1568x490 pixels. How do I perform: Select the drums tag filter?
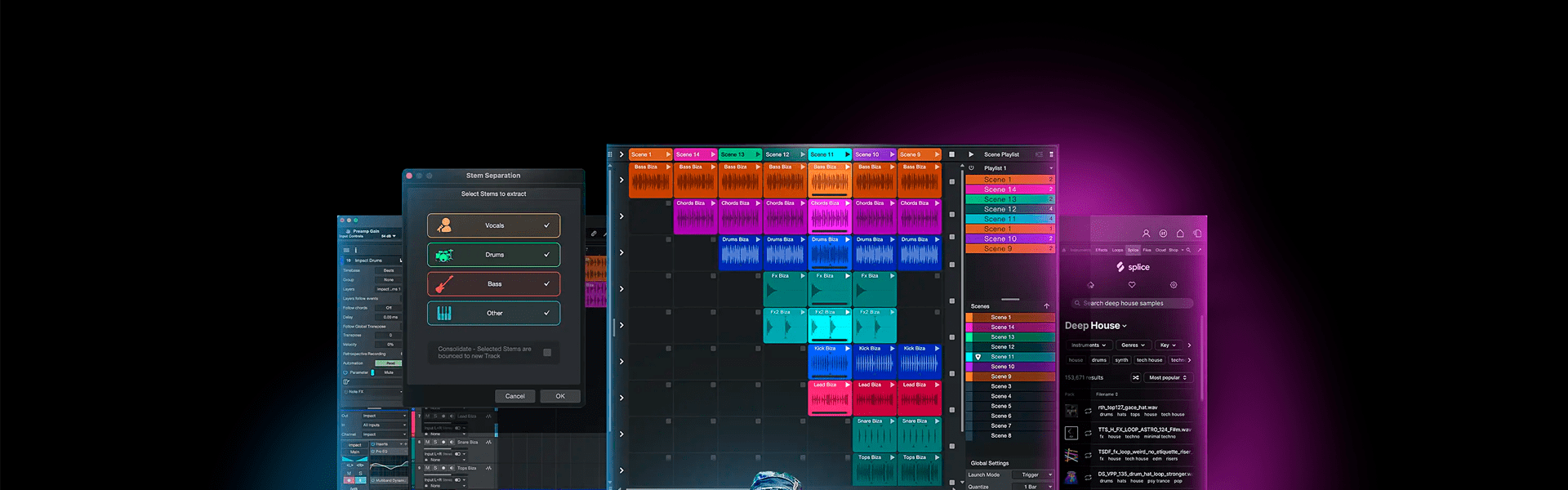pyautogui.click(x=1099, y=360)
